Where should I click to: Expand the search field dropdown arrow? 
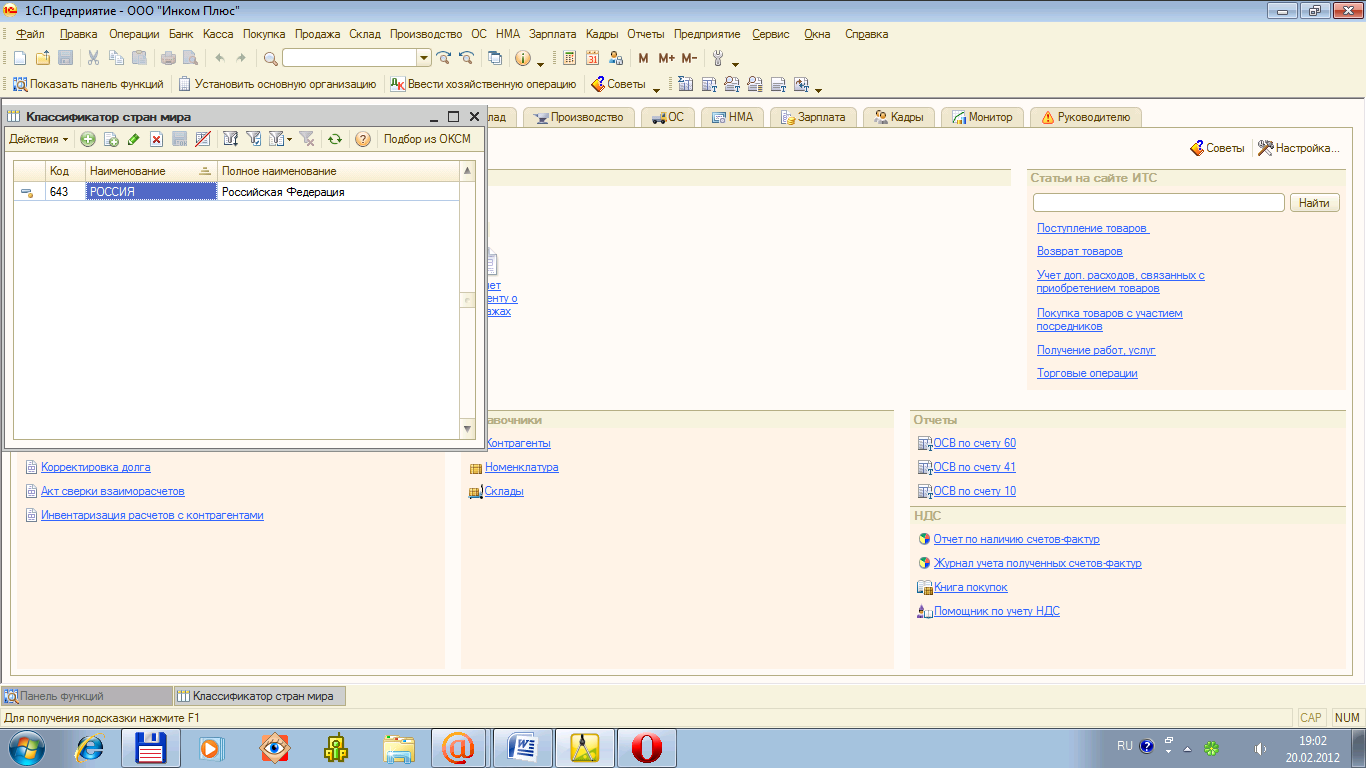click(424, 58)
